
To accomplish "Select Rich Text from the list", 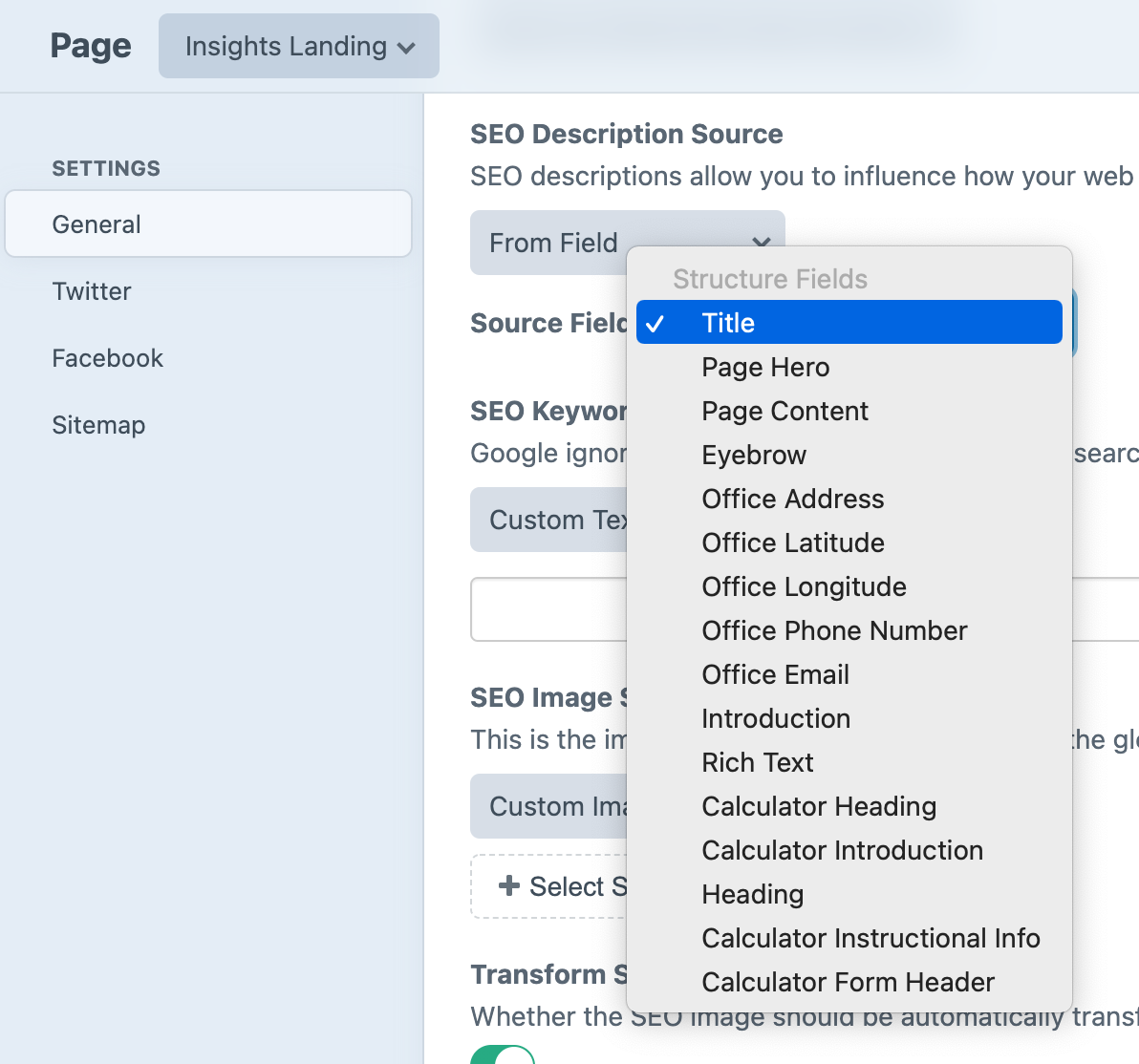I will coord(758,762).
